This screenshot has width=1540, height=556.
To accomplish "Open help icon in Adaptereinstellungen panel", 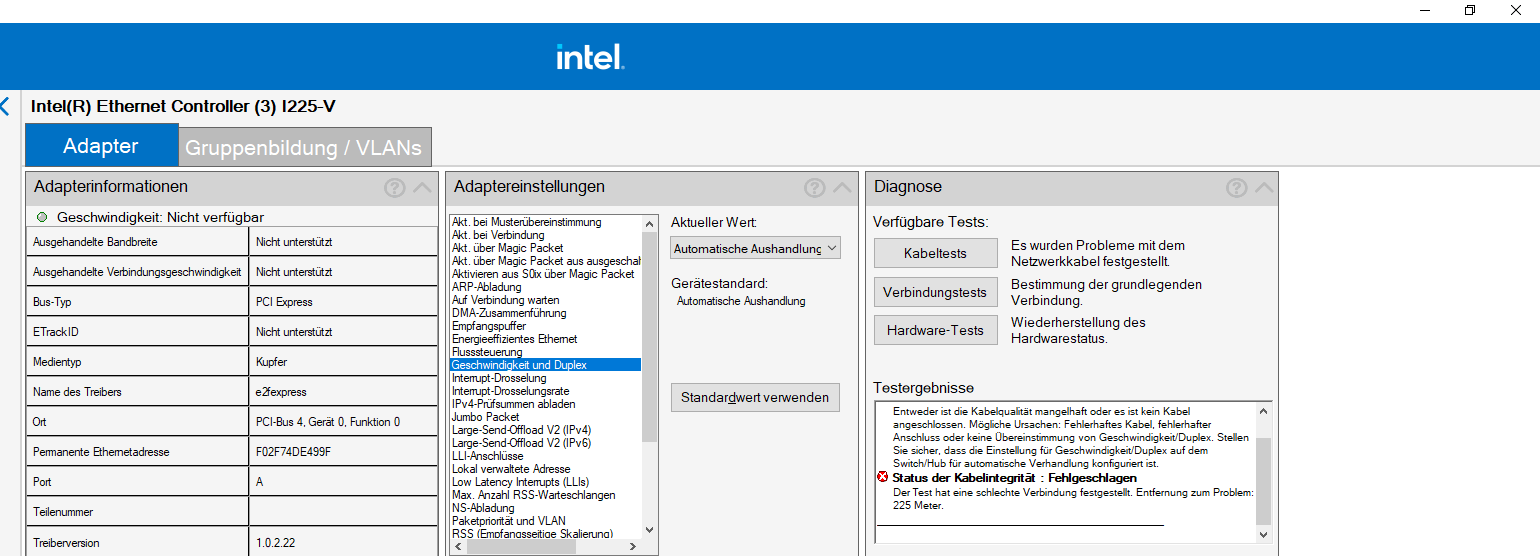I will 814,187.
